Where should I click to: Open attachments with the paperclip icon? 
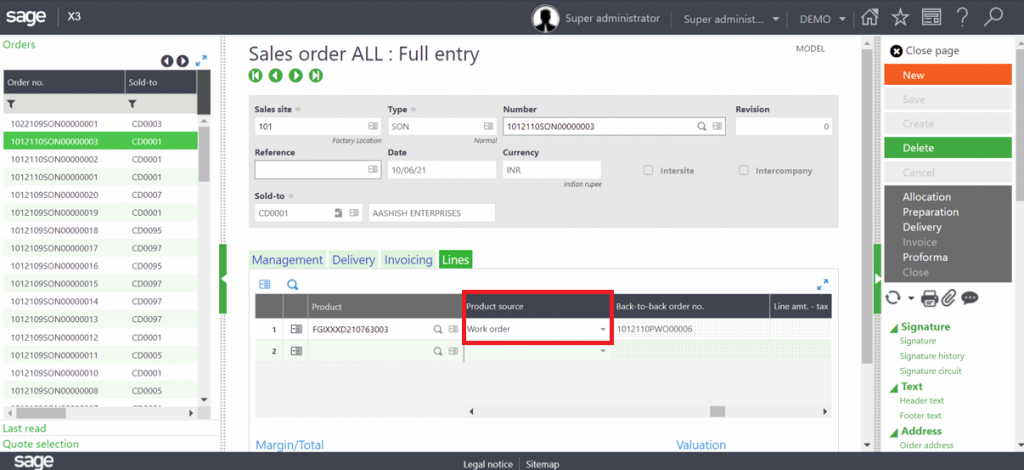click(x=949, y=298)
